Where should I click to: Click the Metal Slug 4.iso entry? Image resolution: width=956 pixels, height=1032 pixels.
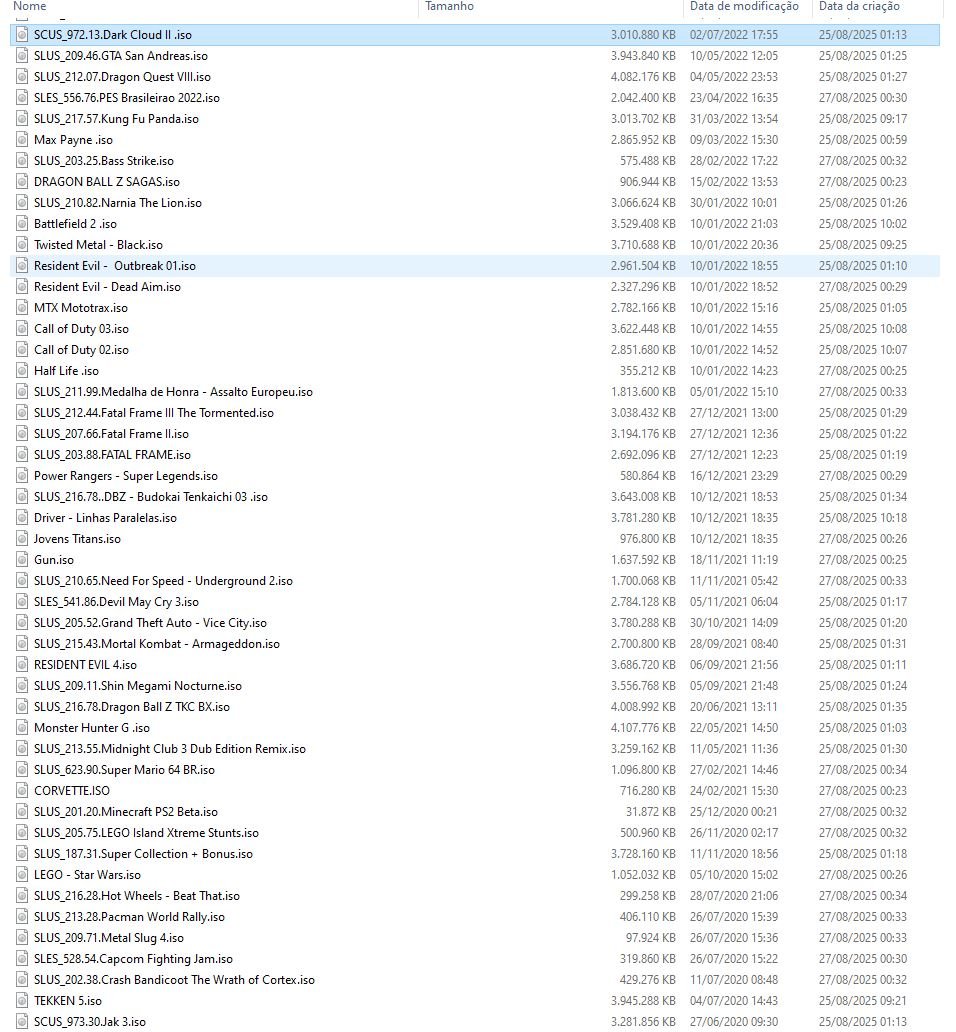point(108,938)
